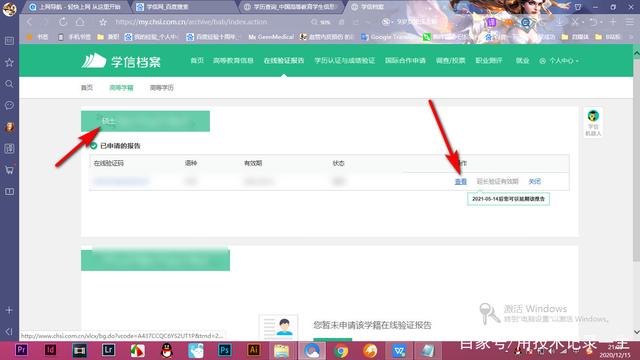This screenshot has height=360, width=640.
Task: Select 高等学历 sub-navigation tab
Action: tap(162, 88)
